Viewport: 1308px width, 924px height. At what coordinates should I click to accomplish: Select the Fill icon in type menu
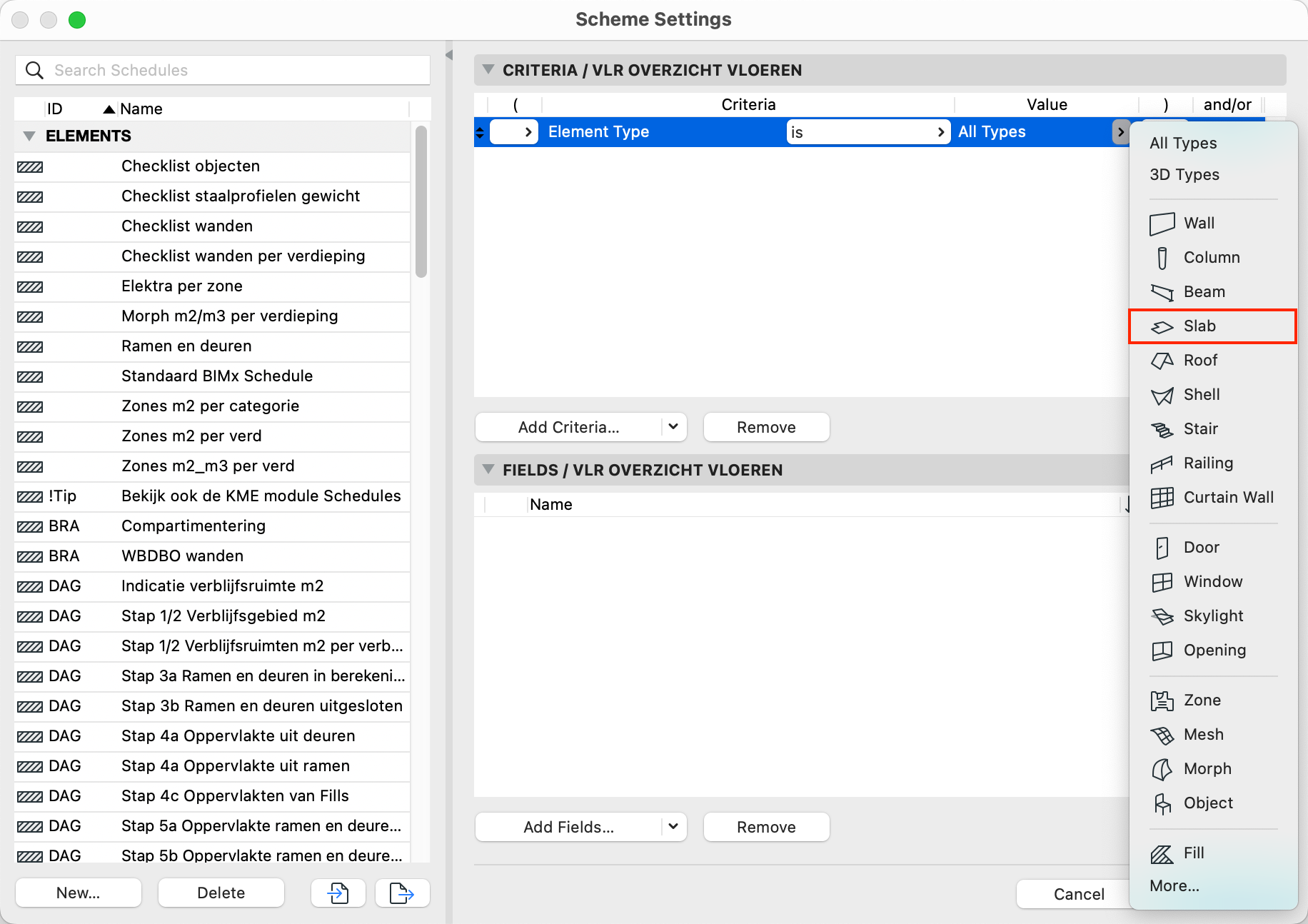point(1162,853)
